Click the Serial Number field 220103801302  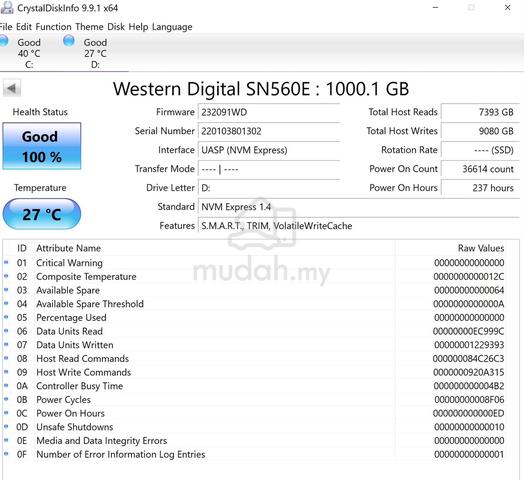269,131
